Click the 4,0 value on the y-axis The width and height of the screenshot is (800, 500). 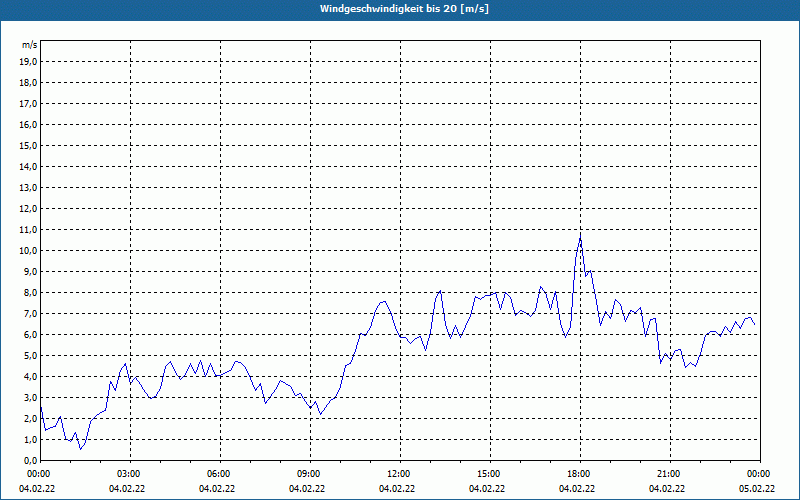click(30, 377)
